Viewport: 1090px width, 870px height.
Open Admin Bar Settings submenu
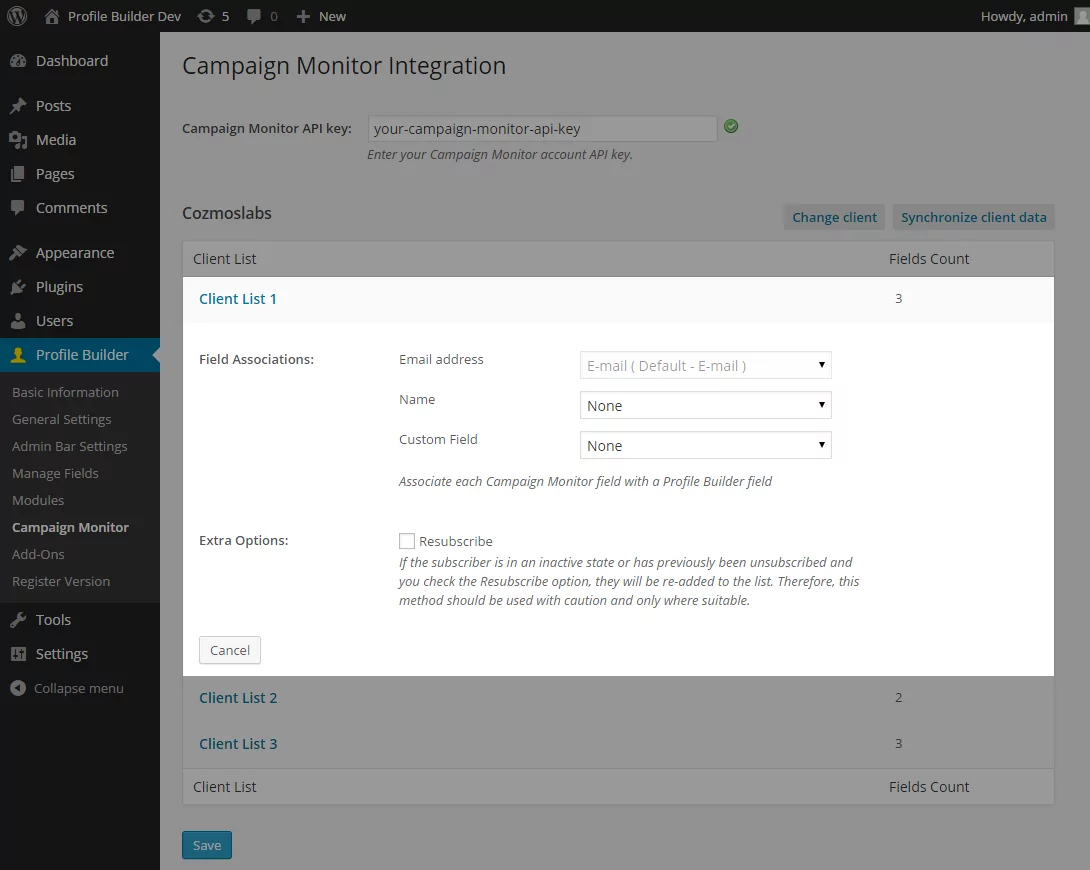pyautogui.click(x=70, y=447)
